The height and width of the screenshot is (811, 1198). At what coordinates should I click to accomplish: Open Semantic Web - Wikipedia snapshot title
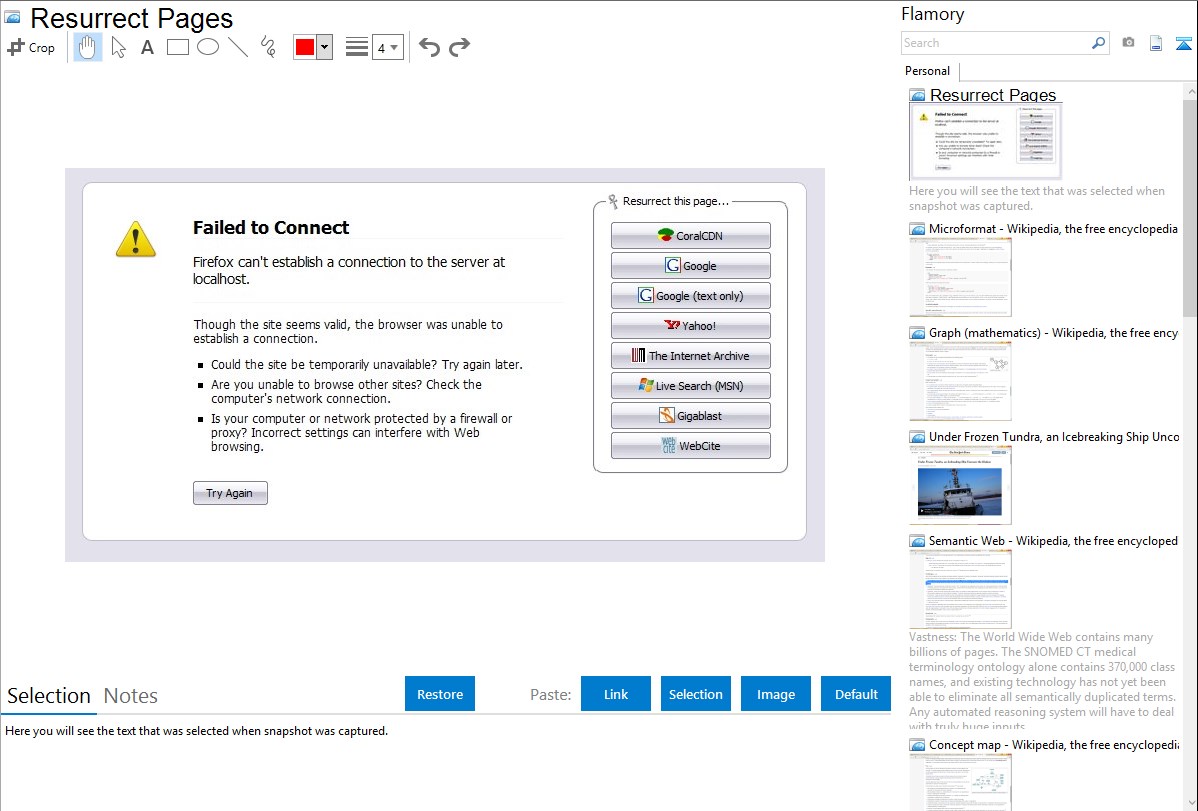pos(1053,540)
